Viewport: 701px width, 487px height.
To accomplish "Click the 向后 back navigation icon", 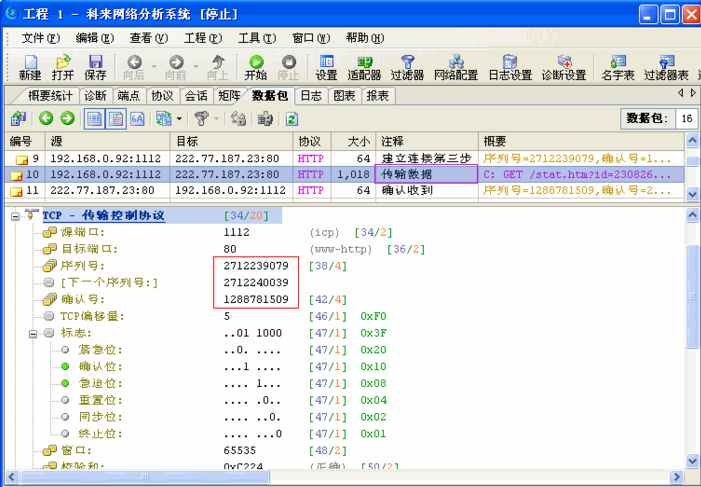I will [134, 68].
